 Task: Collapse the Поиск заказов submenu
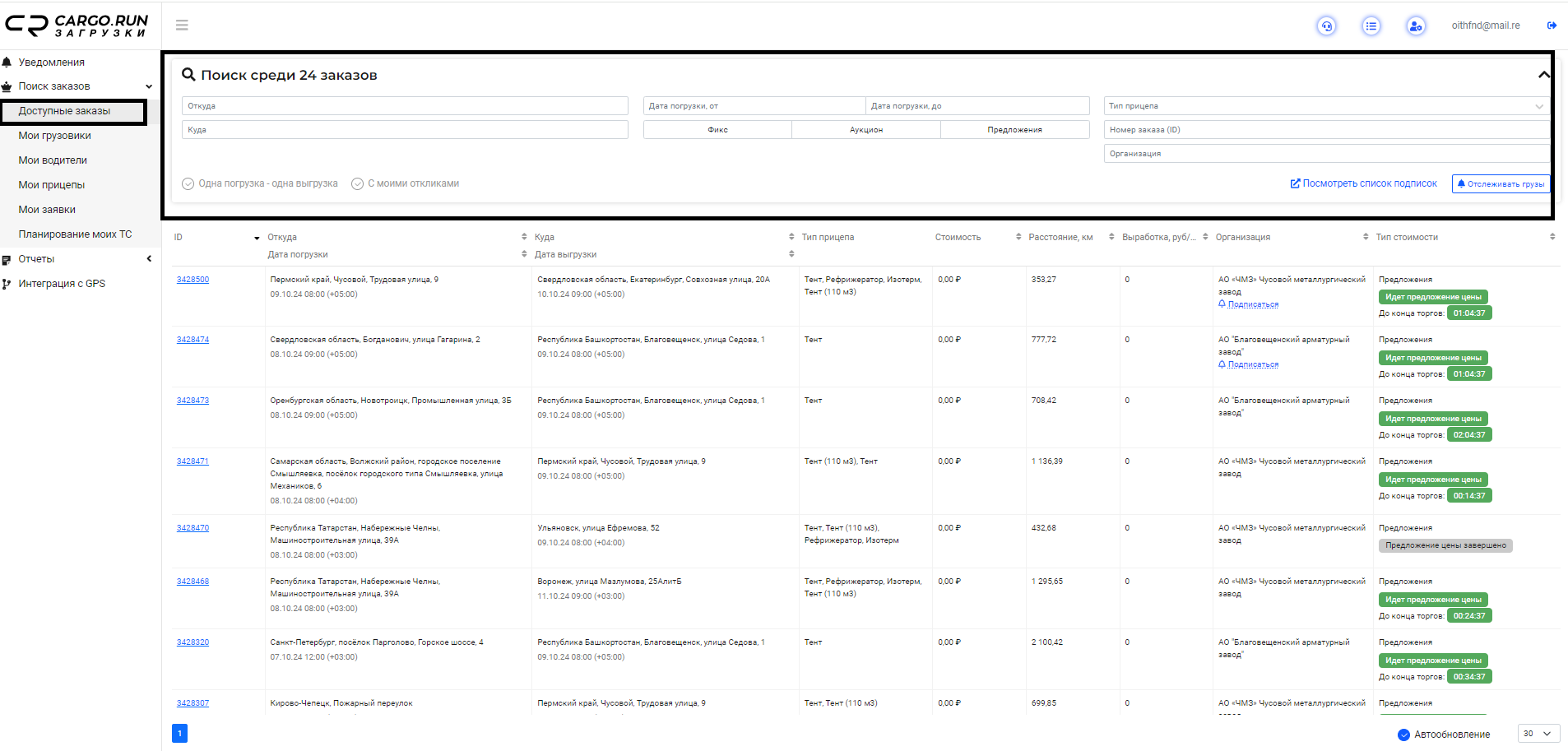click(149, 86)
